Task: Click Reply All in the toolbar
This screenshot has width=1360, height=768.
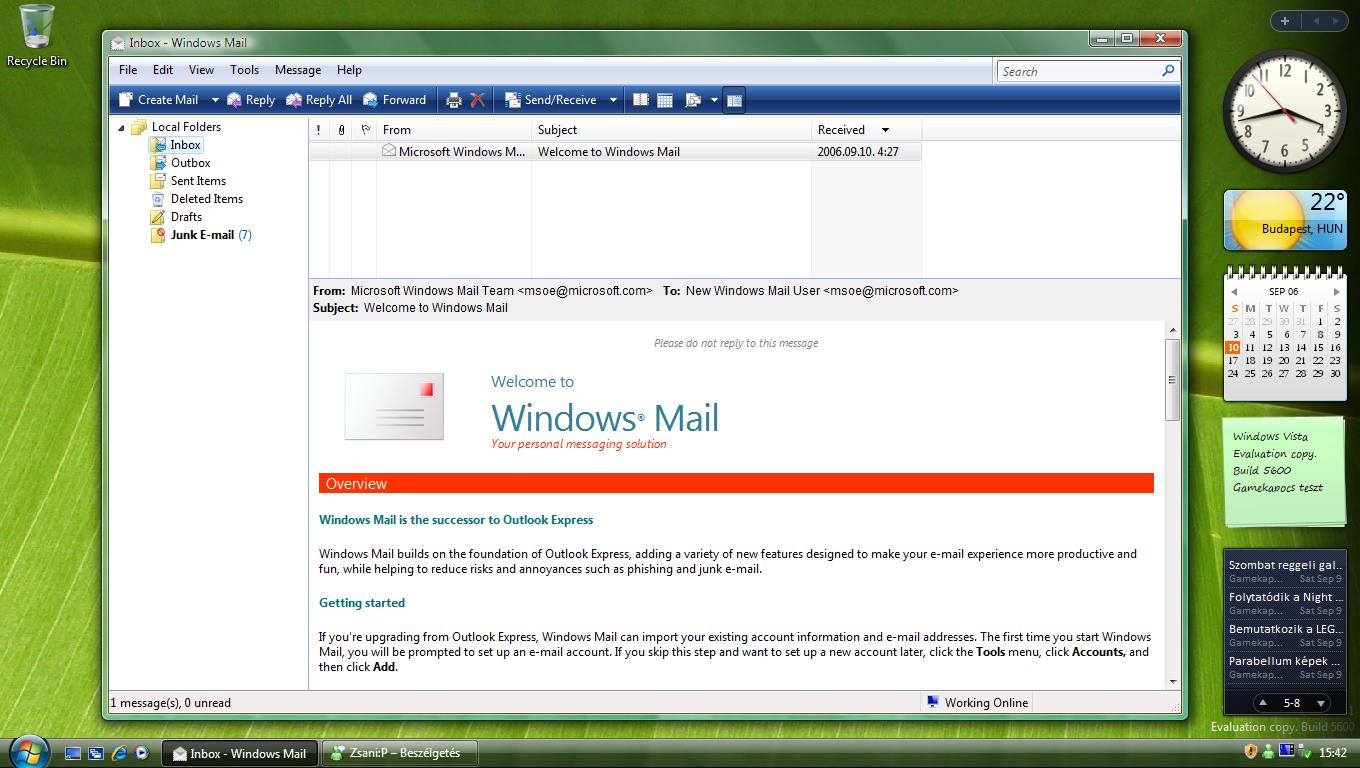Action: pyautogui.click(x=319, y=100)
